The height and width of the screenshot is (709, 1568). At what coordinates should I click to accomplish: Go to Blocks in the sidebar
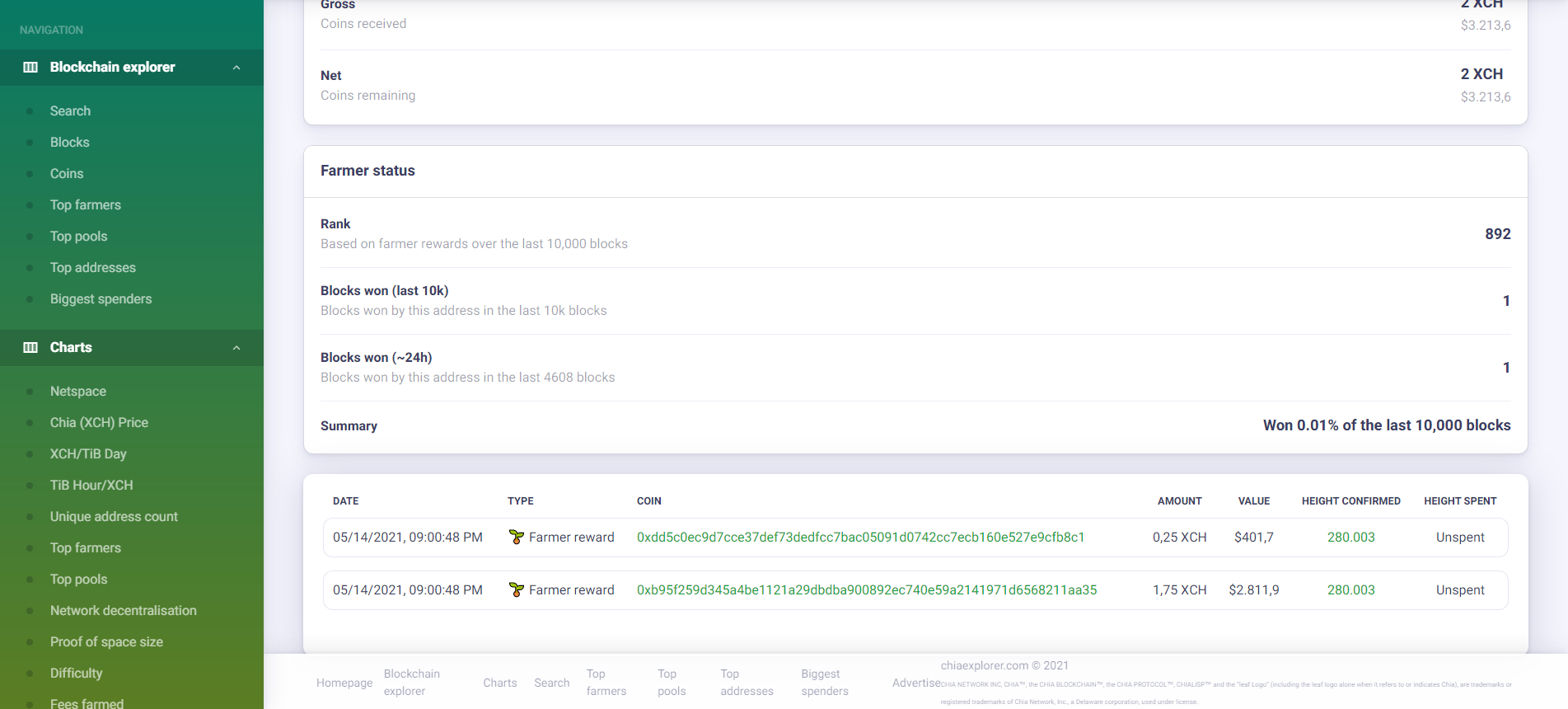pyautogui.click(x=70, y=142)
